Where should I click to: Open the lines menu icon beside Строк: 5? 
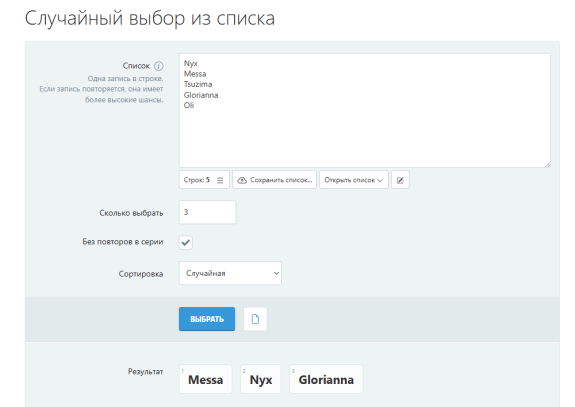tap(220, 180)
